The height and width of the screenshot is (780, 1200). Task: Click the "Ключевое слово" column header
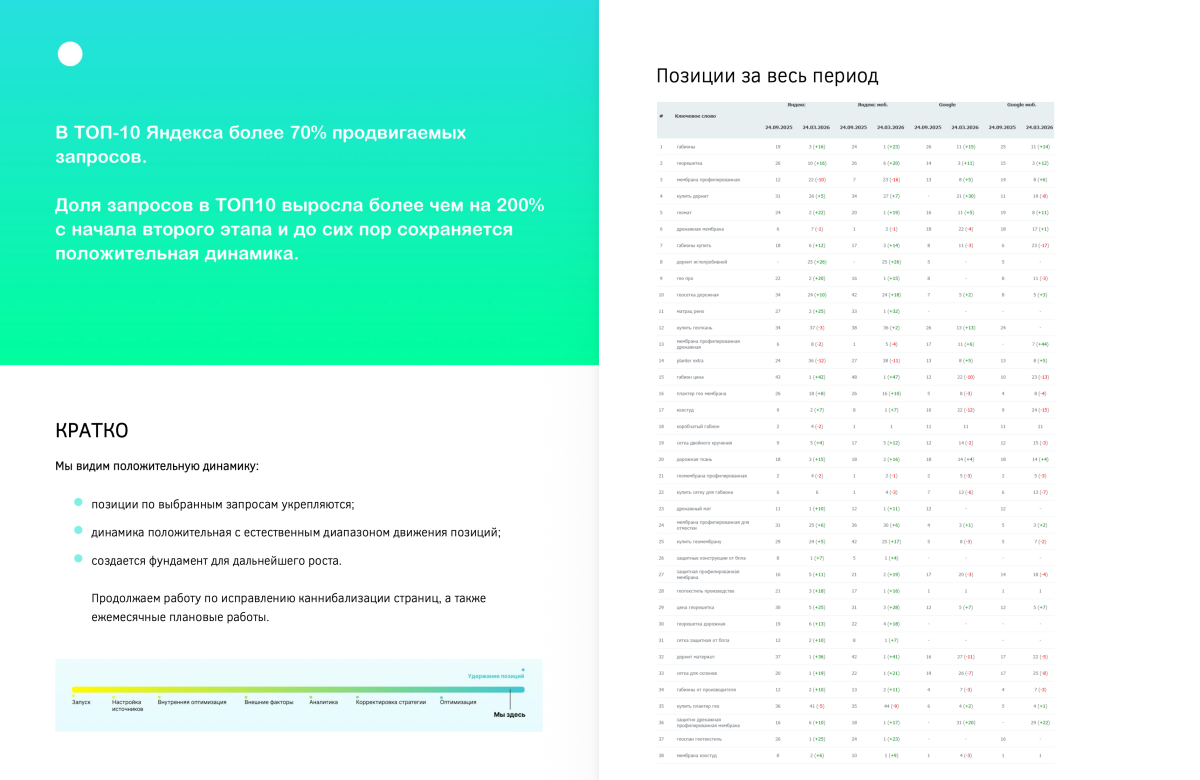[695, 116]
